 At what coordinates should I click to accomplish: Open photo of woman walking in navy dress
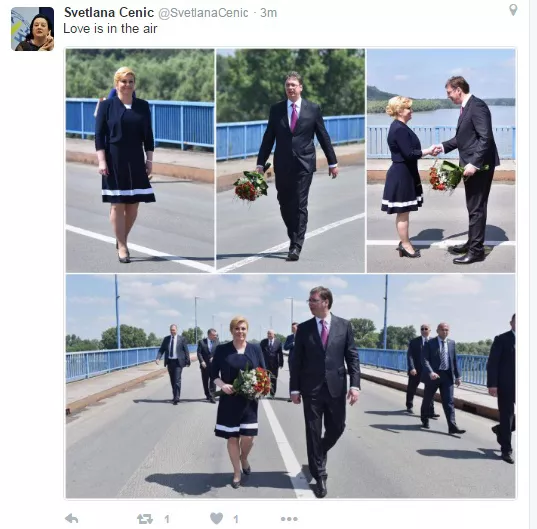tap(140, 161)
